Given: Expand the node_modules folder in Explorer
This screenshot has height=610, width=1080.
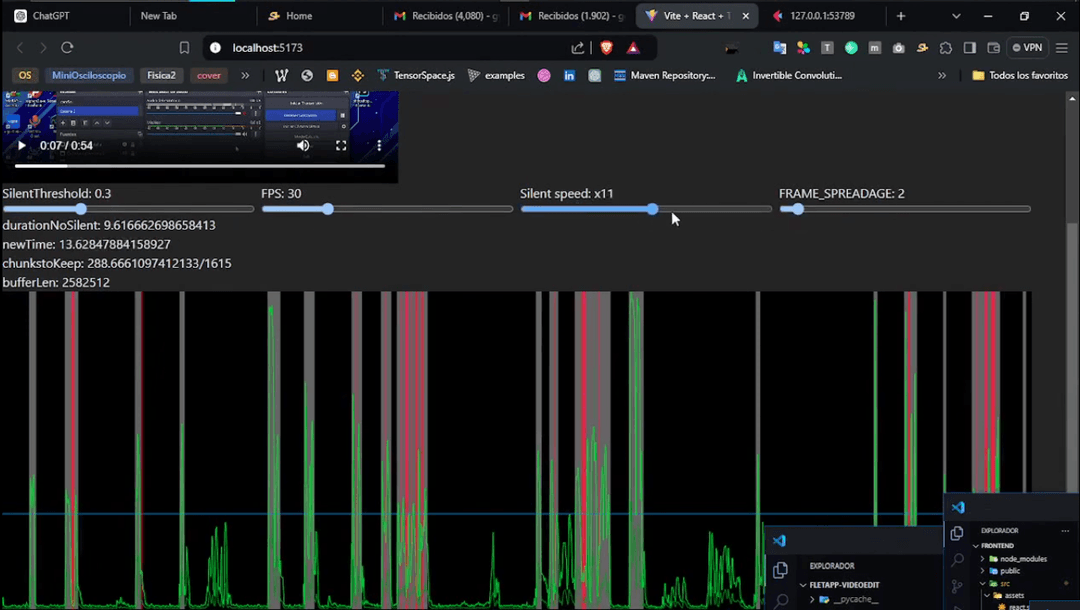Looking at the screenshot, I should [1021, 558].
